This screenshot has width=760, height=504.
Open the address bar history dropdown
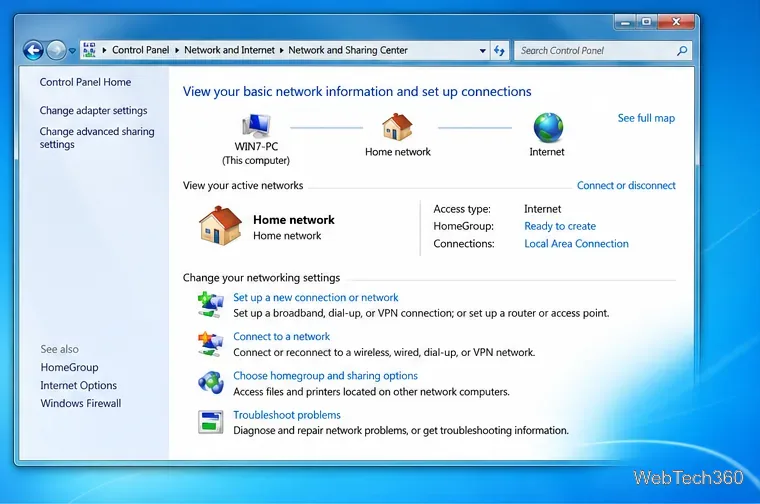click(x=482, y=50)
